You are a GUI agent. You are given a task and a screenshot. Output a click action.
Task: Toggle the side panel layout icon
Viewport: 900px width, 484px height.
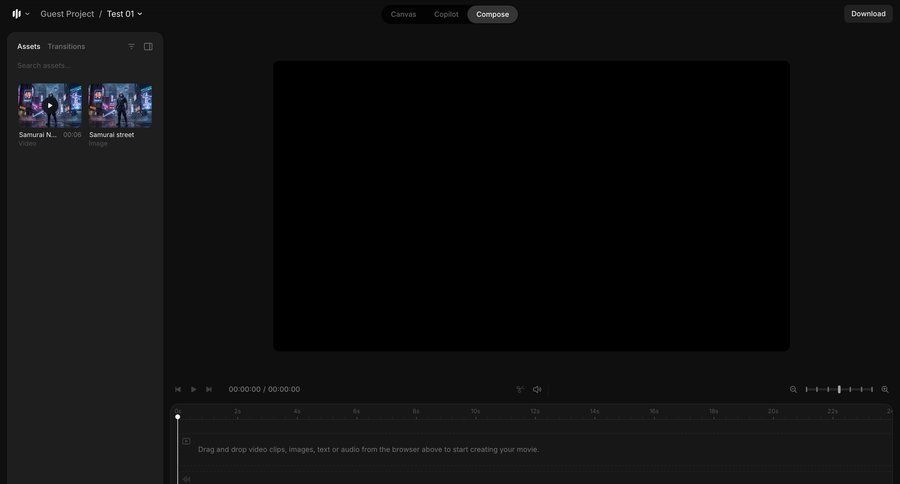click(x=148, y=47)
